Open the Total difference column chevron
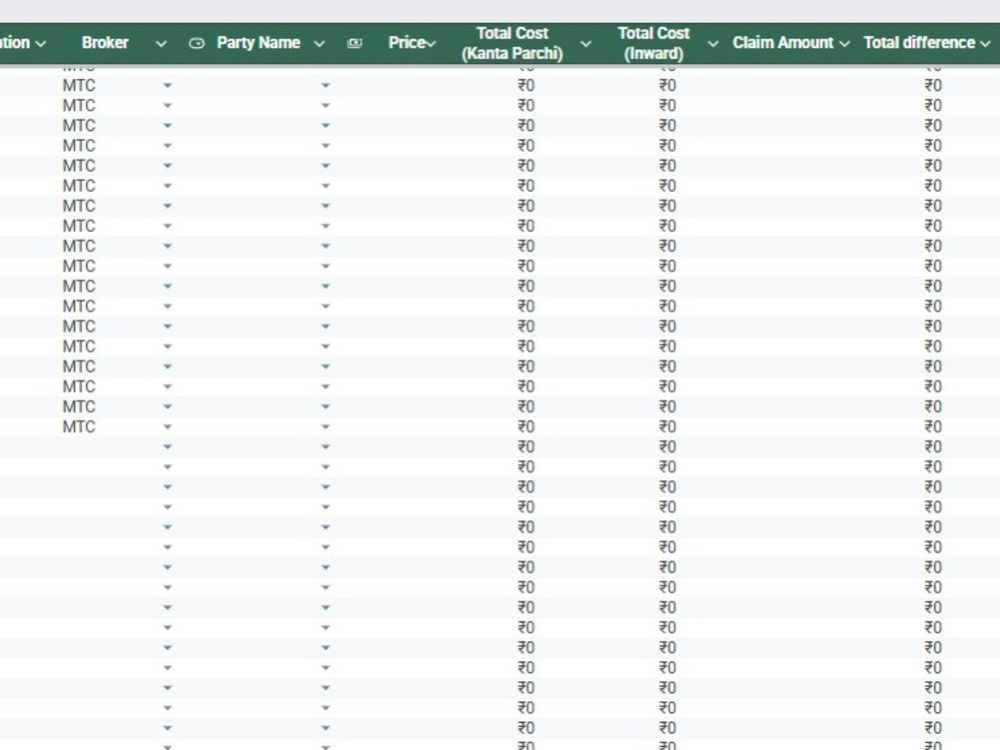Image resolution: width=1000 pixels, height=750 pixels. pyautogui.click(x=985, y=44)
